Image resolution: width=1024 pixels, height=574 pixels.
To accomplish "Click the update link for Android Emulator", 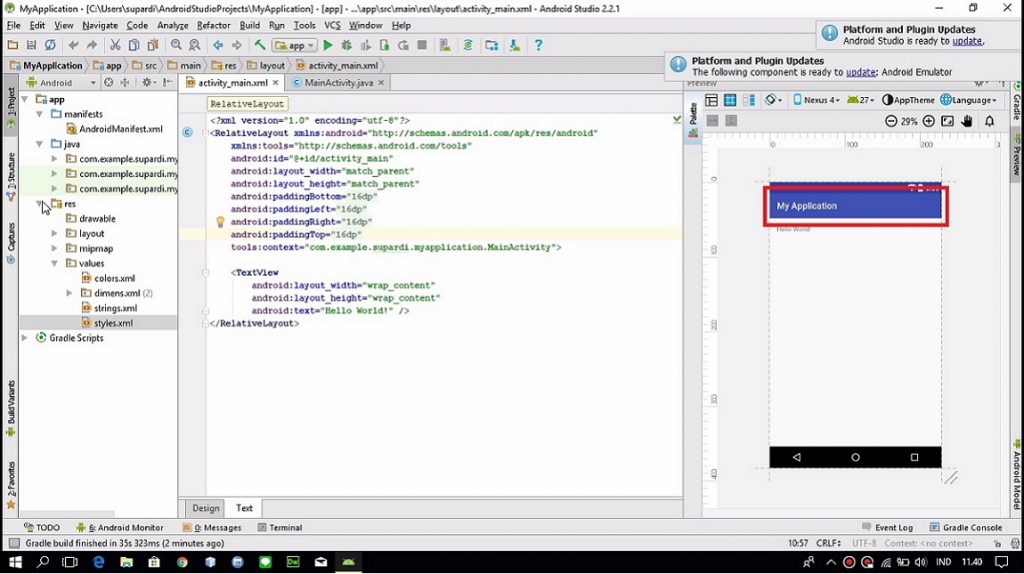I will [x=860, y=72].
